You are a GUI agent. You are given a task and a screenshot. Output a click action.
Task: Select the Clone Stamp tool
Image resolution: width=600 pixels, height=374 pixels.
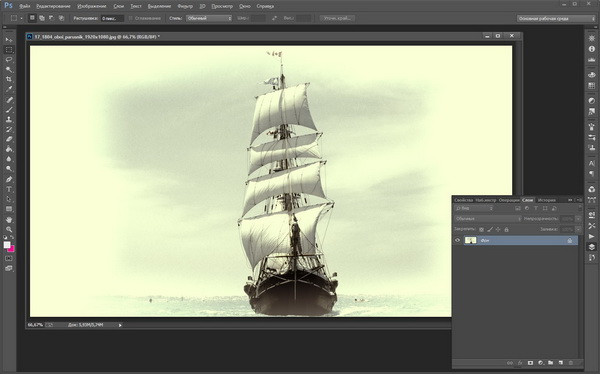9,120
